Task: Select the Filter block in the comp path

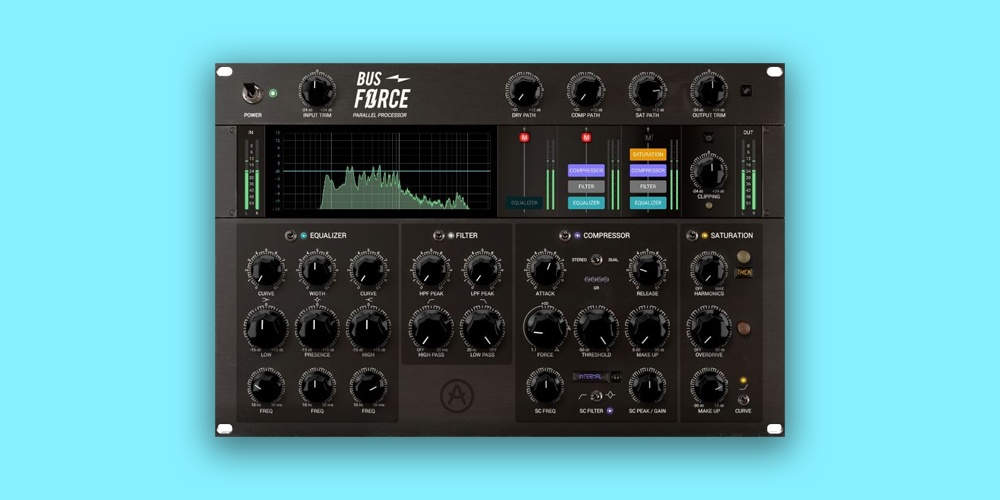Action: 586,186
